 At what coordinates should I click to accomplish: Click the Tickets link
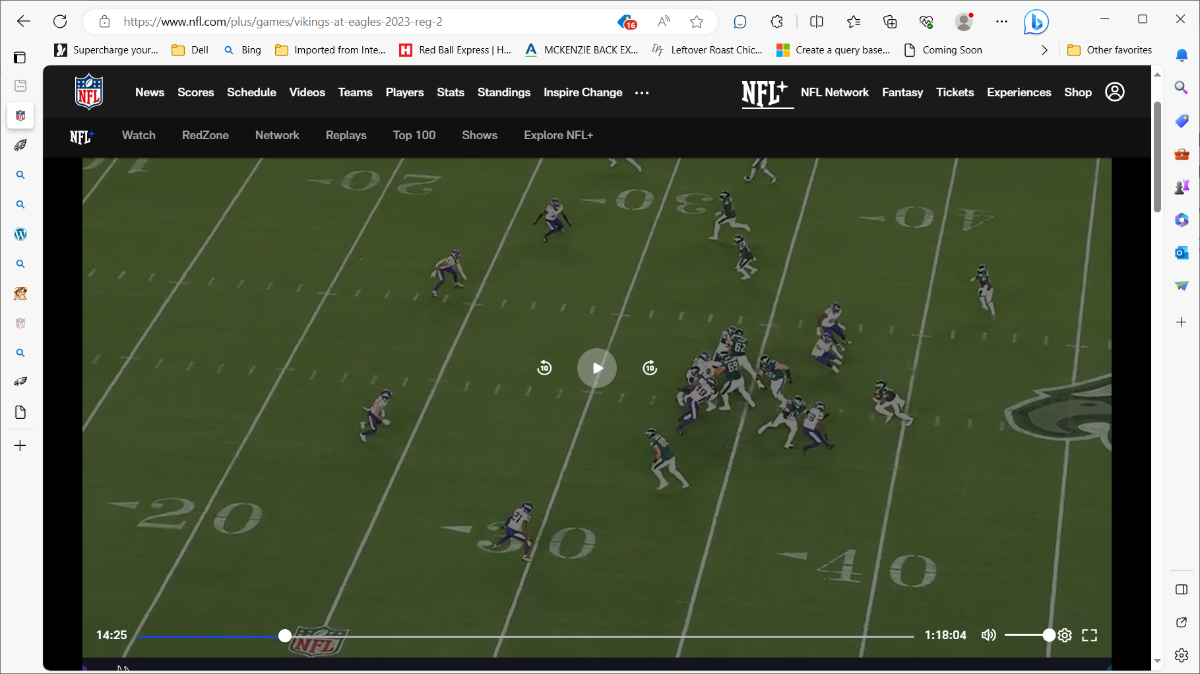click(x=954, y=92)
